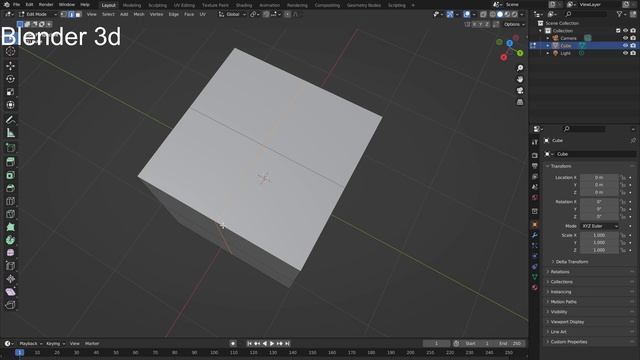Open the Mesh menu in viewport header
Image resolution: width=640 pixels, height=360 pixels.
[x=139, y=14]
